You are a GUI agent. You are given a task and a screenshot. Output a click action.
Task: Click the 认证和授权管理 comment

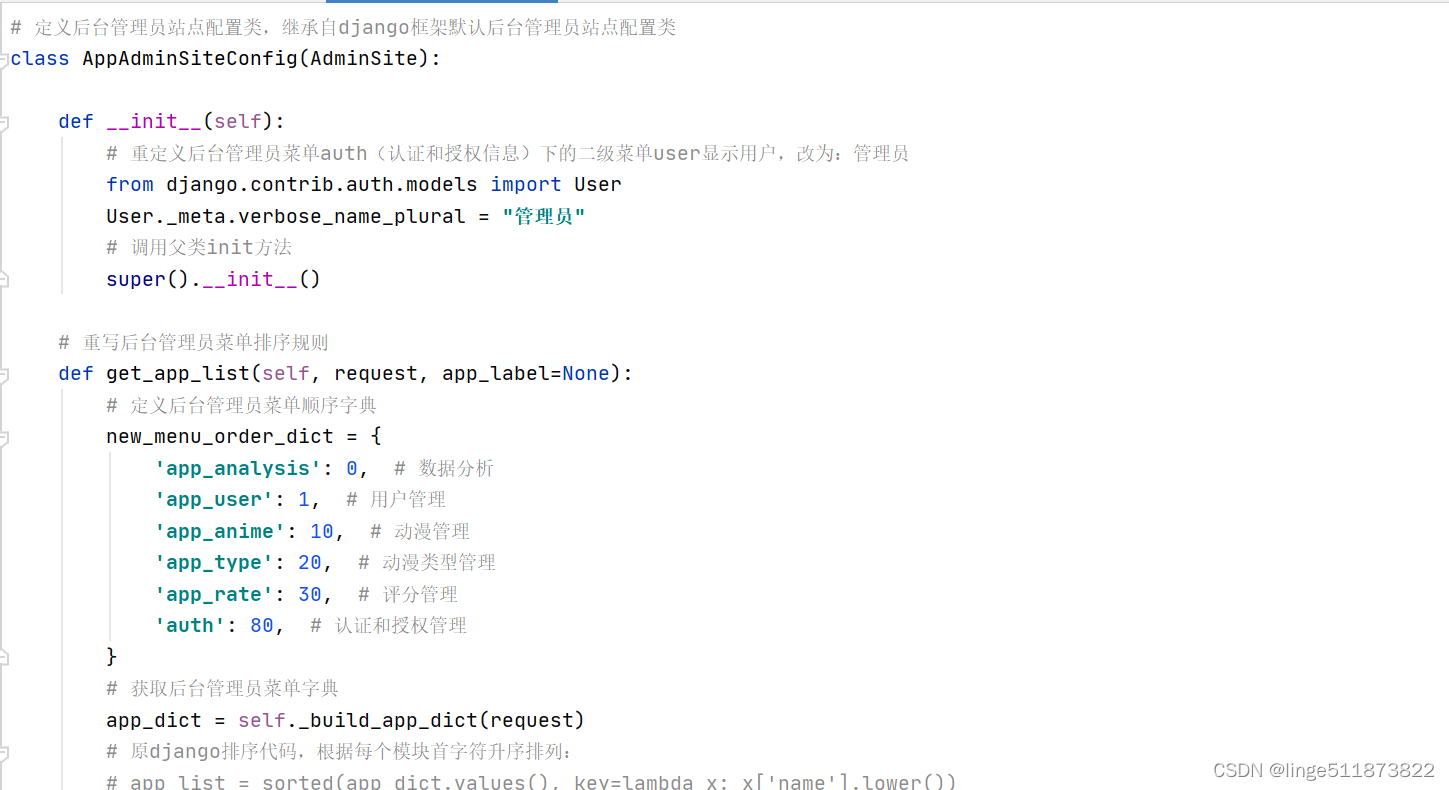tap(389, 626)
